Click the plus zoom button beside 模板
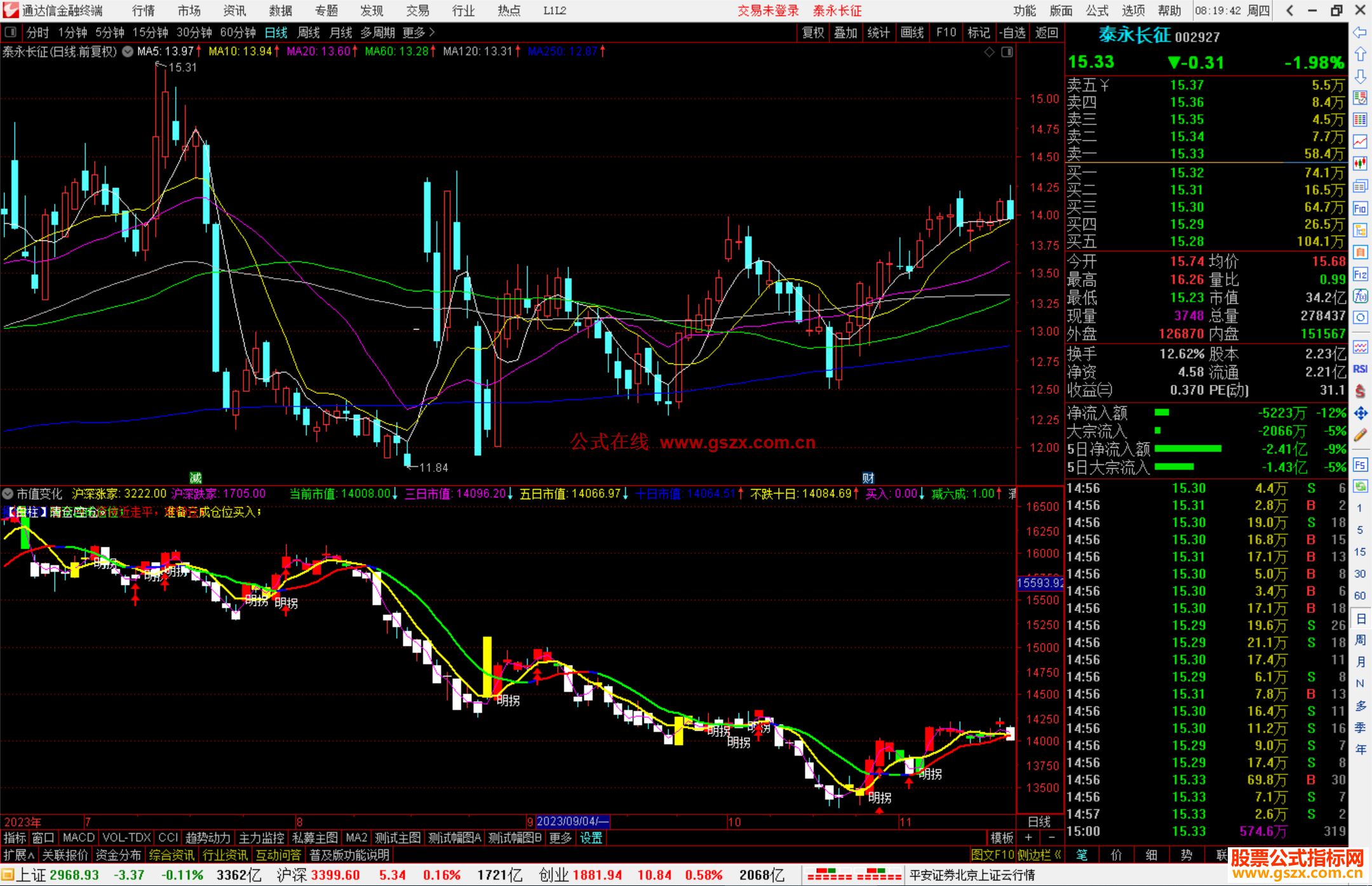The height and width of the screenshot is (886, 1372). point(1028,838)
